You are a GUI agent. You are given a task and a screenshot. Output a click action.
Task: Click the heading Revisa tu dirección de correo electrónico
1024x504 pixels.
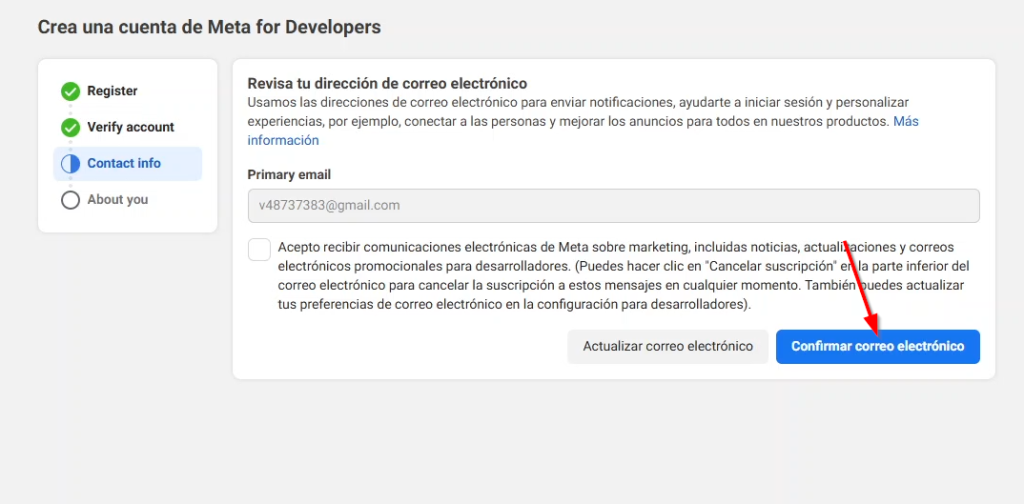tap(387, 84)
